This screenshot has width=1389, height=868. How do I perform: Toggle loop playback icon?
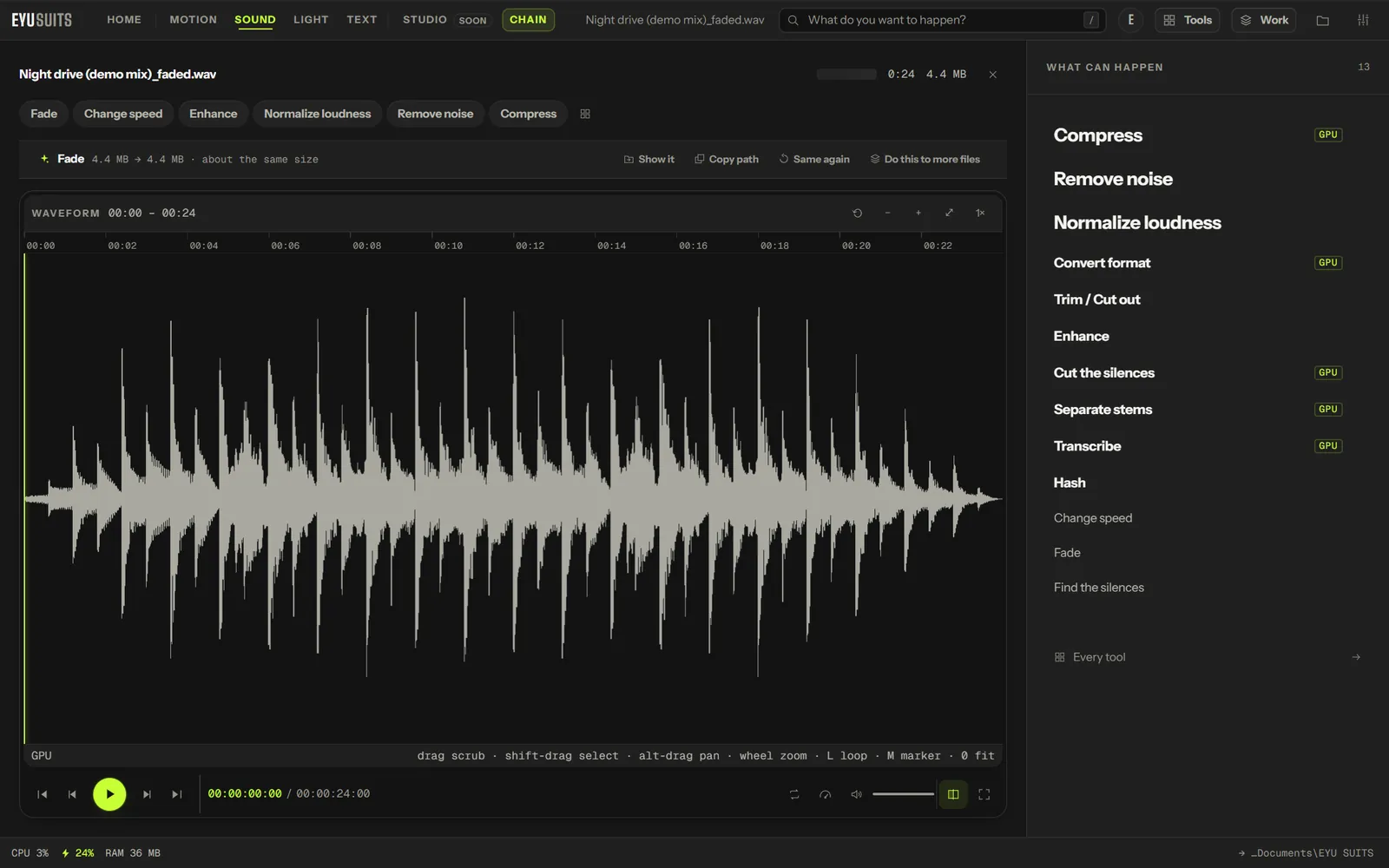794,794
